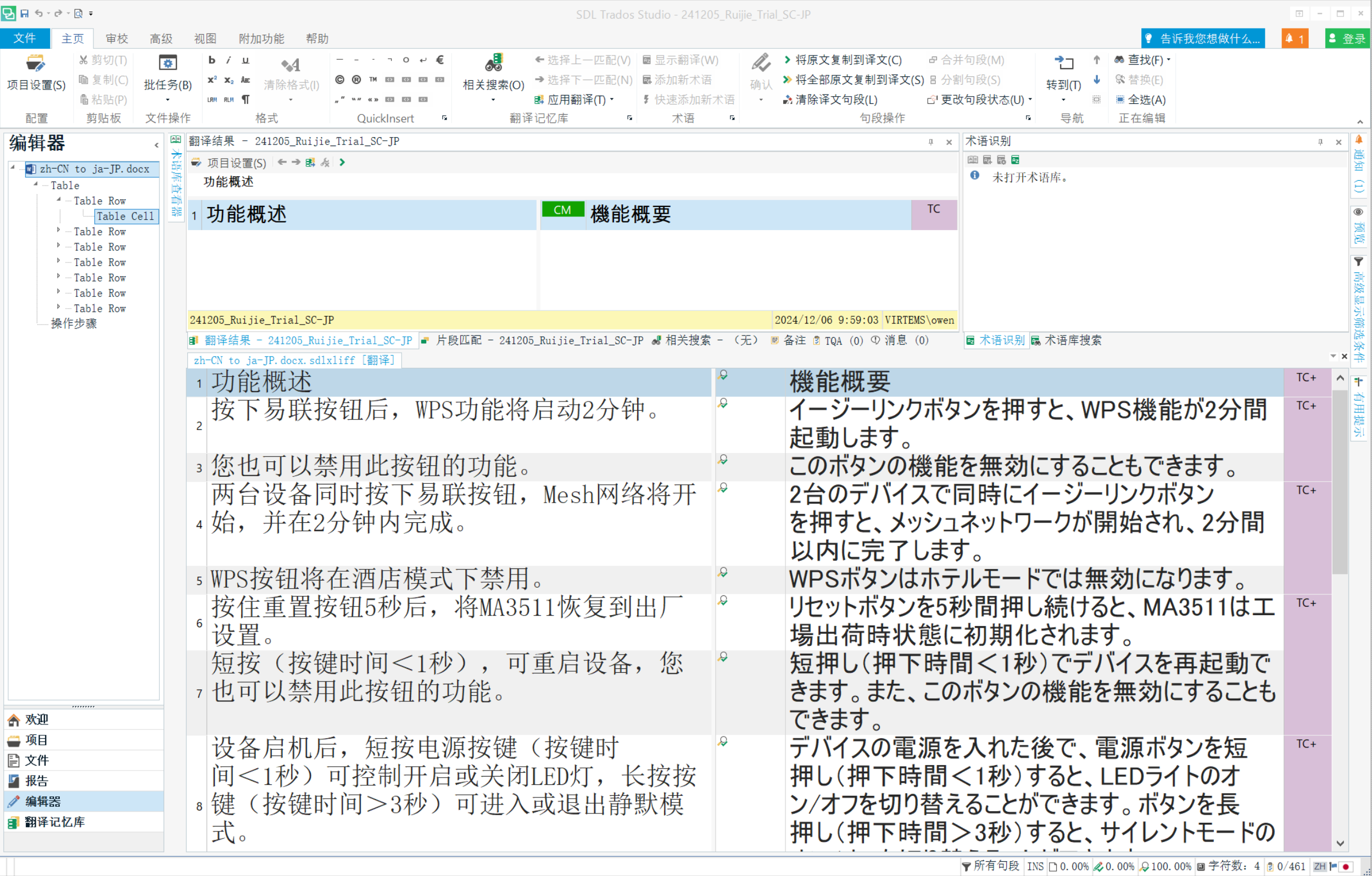
Task: Switch to the Advanced (高级) ribbon tab
Action: point(161,38)
